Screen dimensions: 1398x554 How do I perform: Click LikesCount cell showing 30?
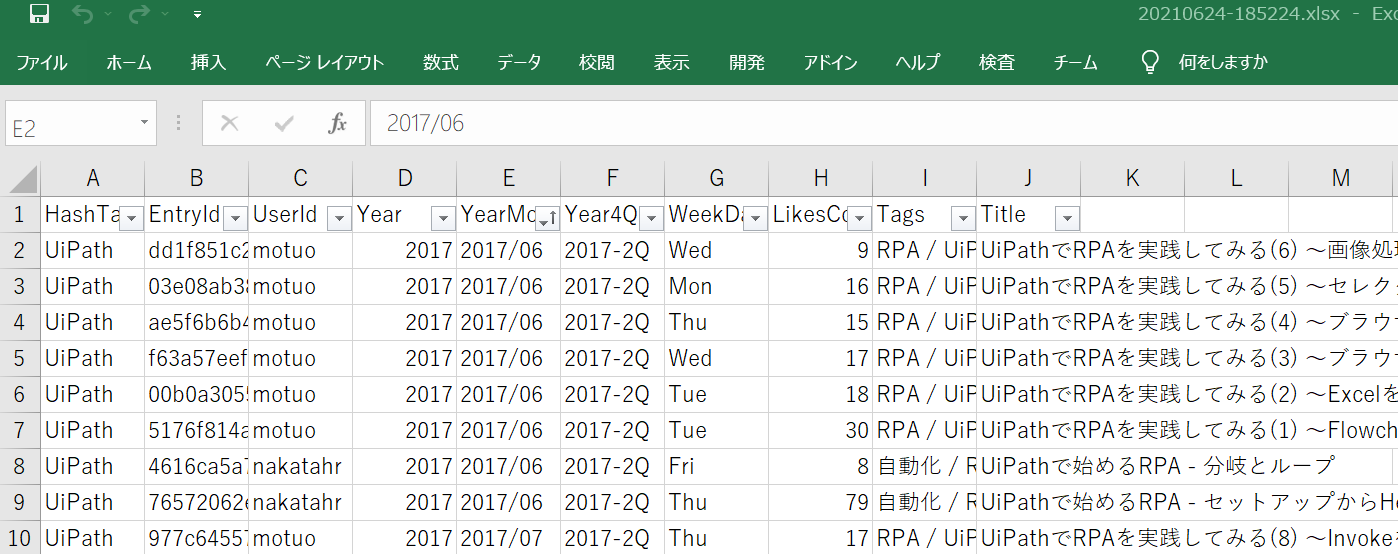(x=821, y=430)
